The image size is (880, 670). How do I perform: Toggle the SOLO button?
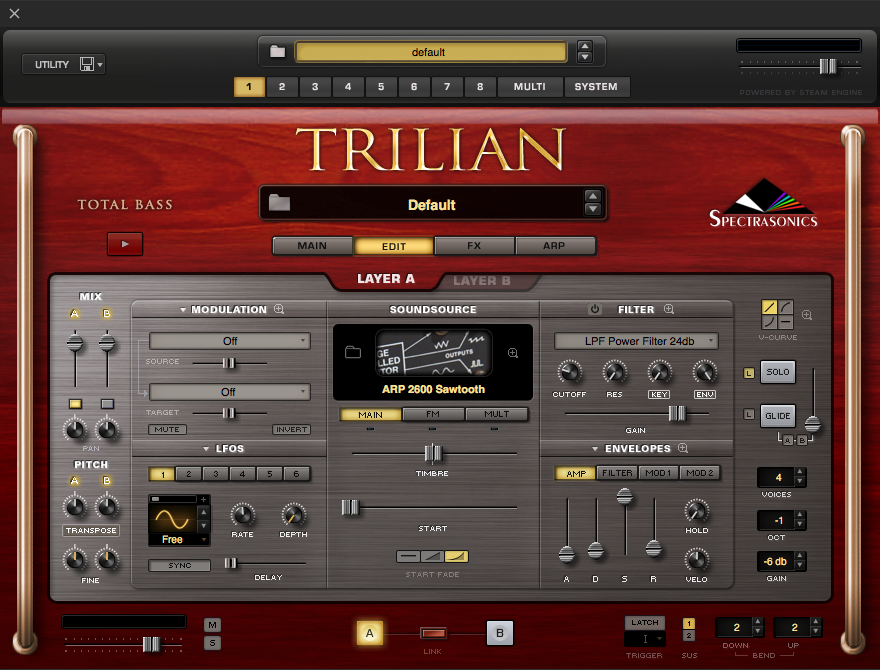click(x=778, y=372)
